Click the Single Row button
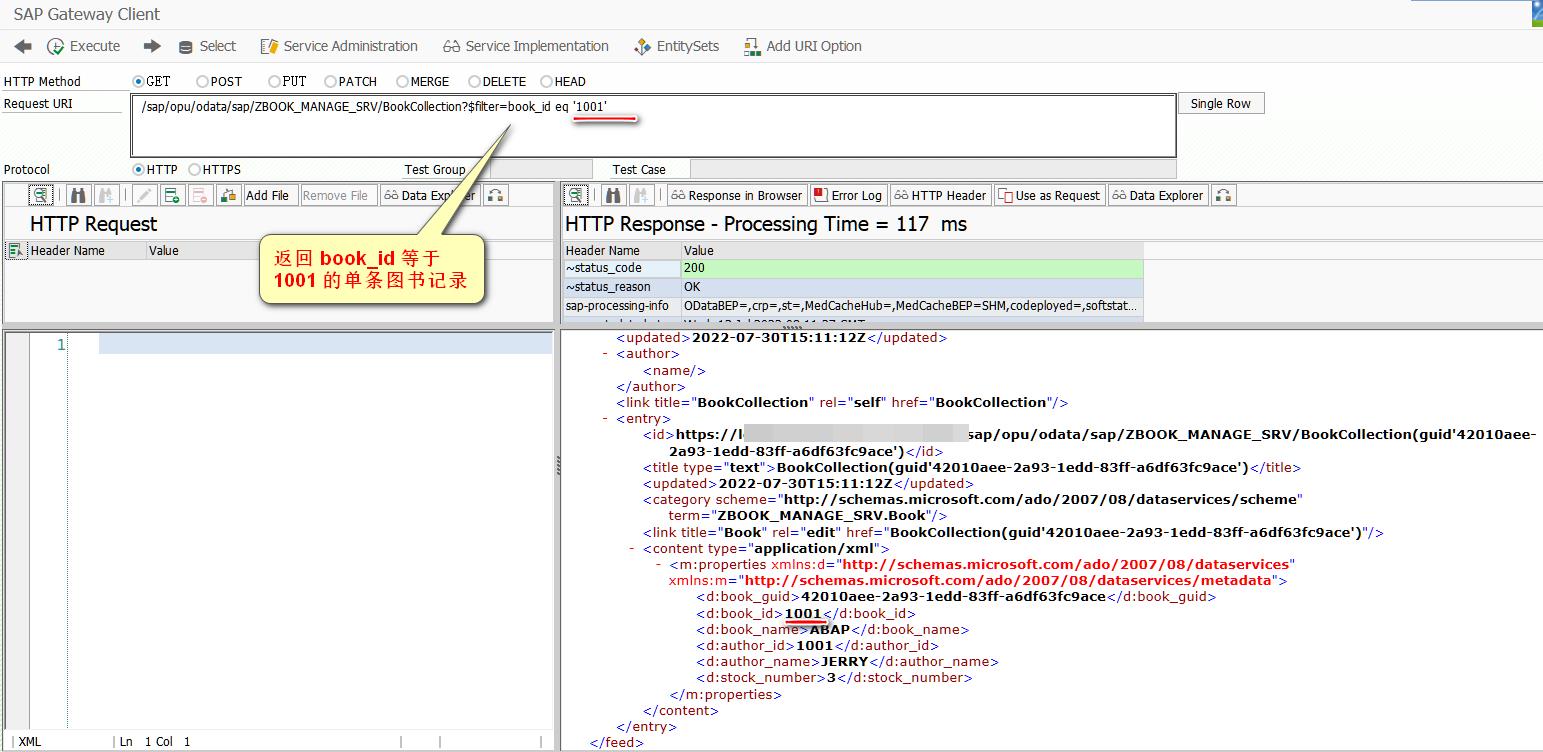This screenshot has height=752, width=1543. (x=1221, y=104)
